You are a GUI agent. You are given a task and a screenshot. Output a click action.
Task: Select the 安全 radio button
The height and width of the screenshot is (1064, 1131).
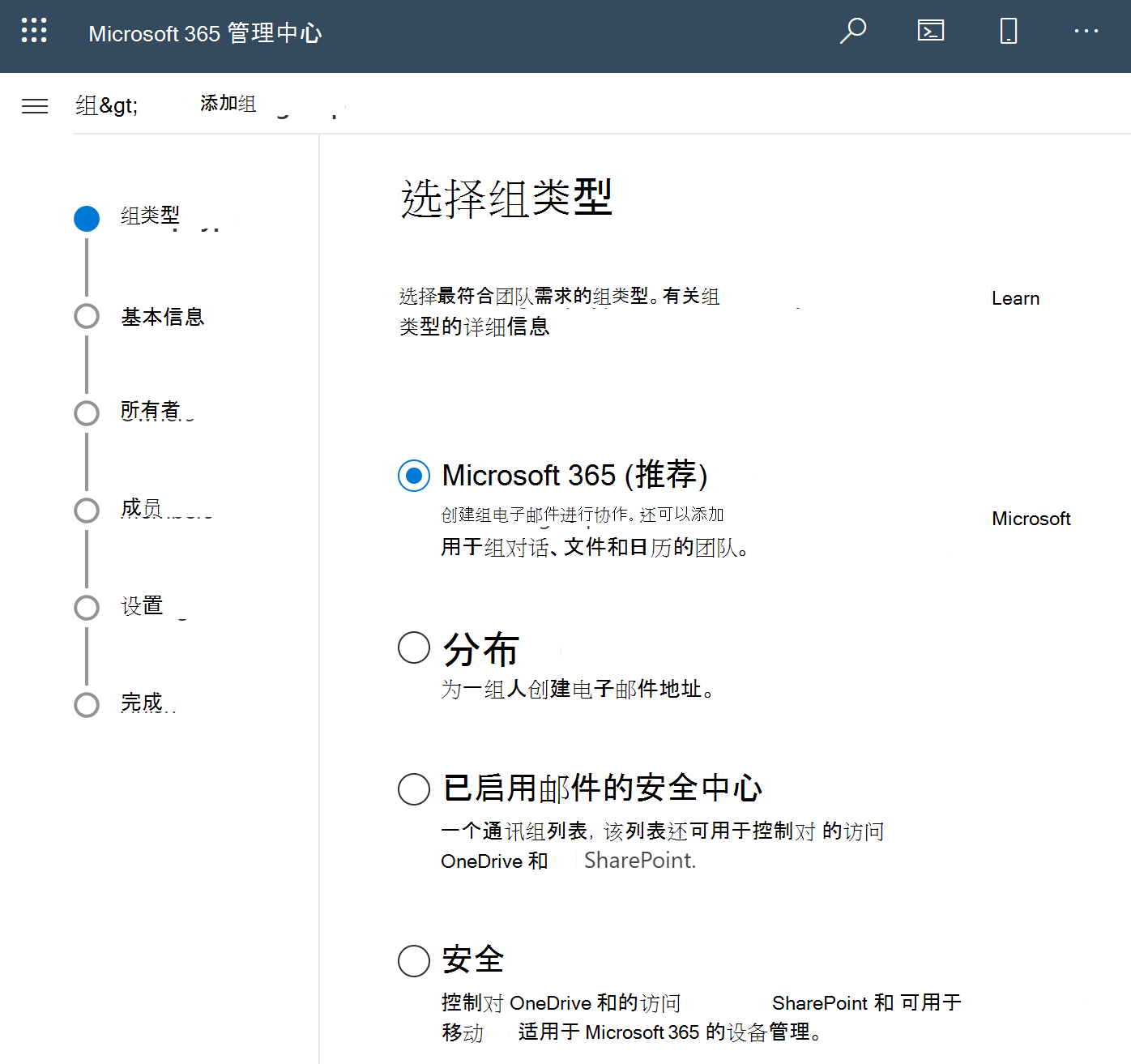(414, 960)
